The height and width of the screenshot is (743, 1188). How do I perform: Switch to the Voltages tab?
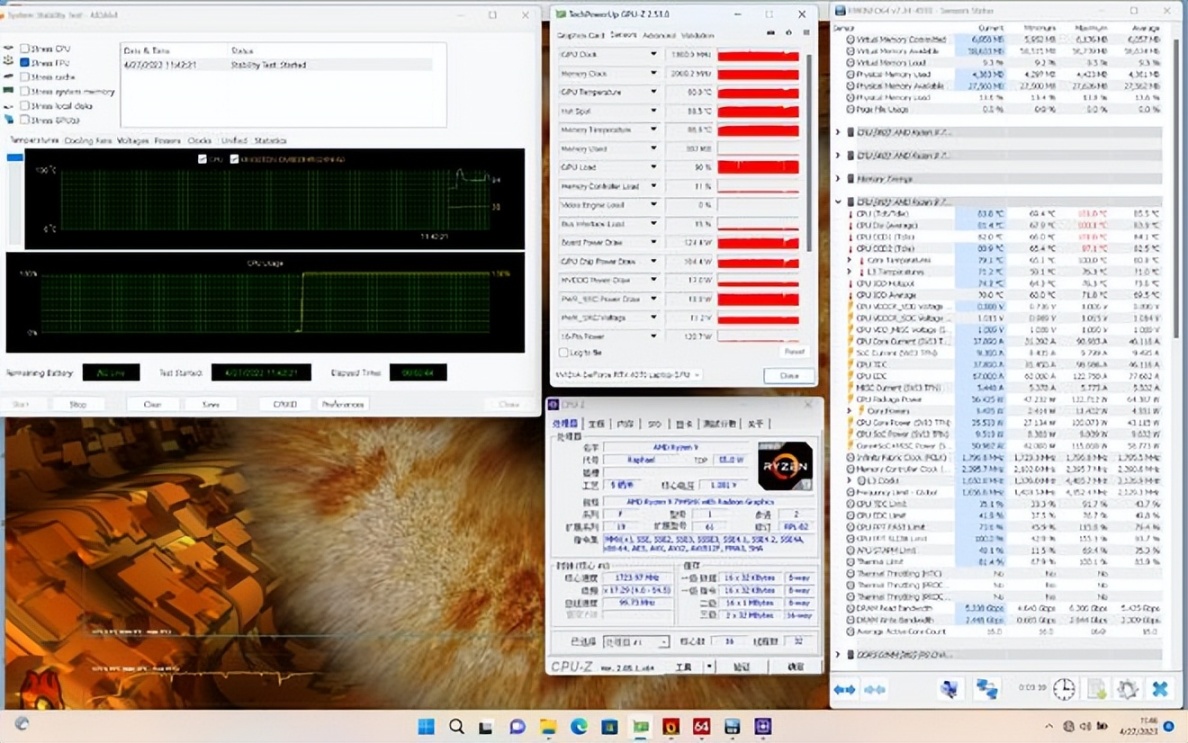[x=133, y=141]
